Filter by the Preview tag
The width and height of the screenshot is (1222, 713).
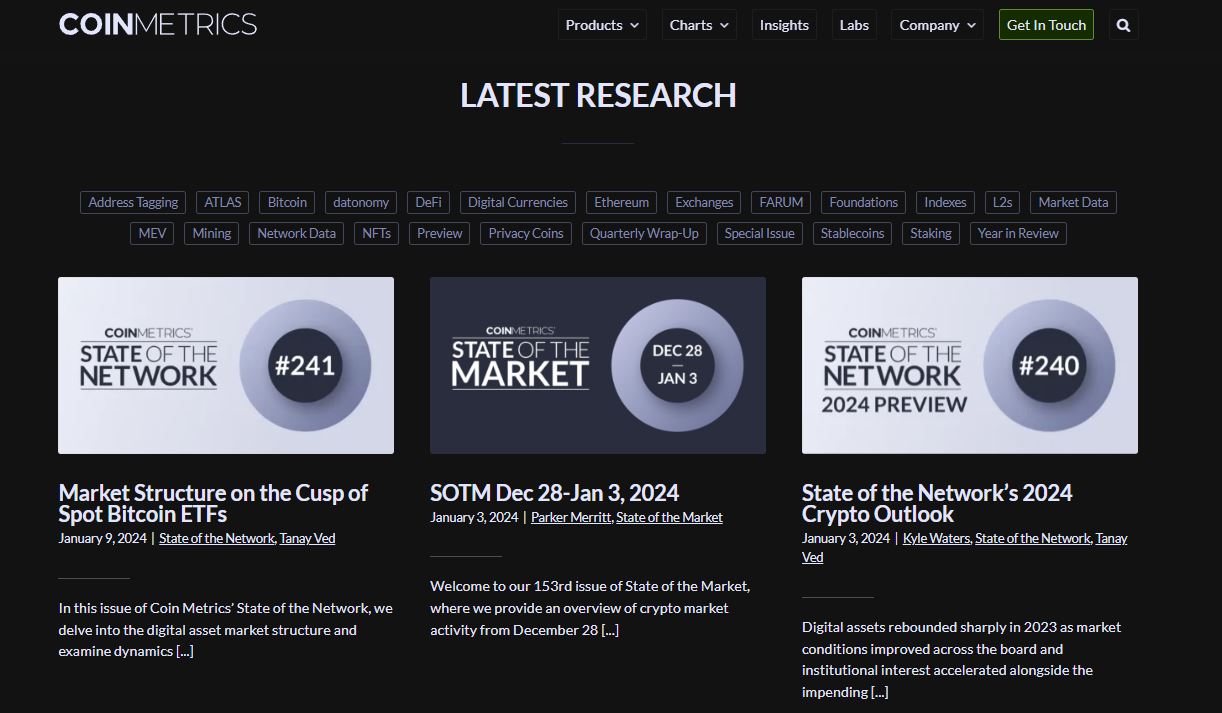tap(440, 233)
